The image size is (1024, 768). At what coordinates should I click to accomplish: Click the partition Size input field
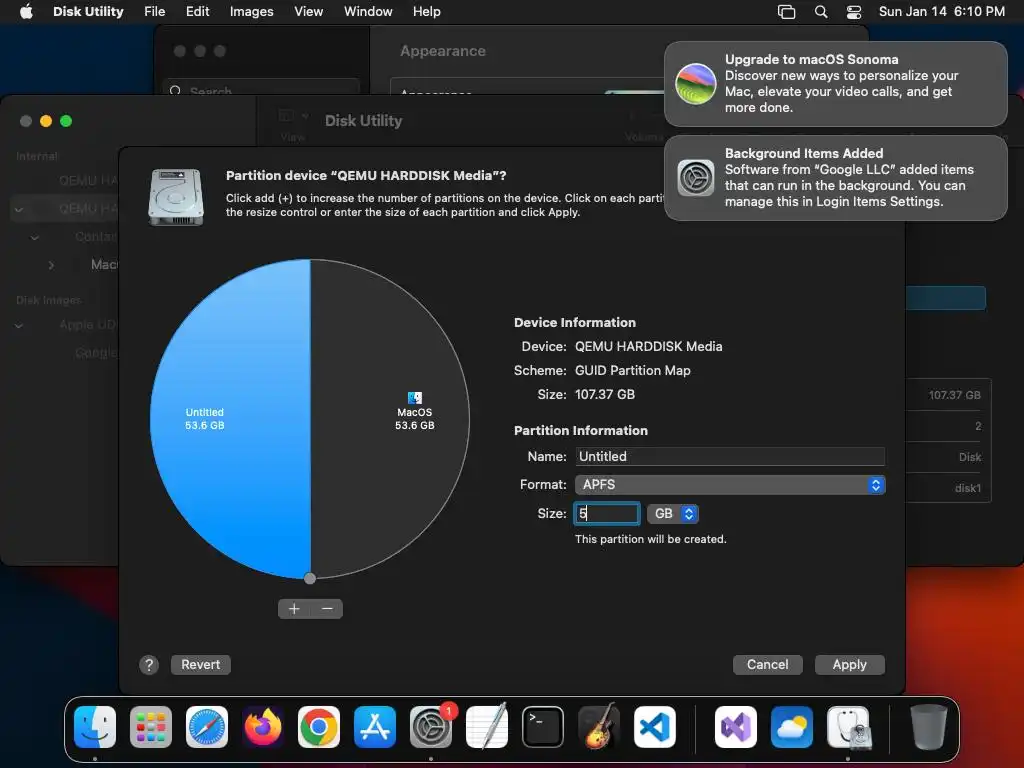[607, 514]
